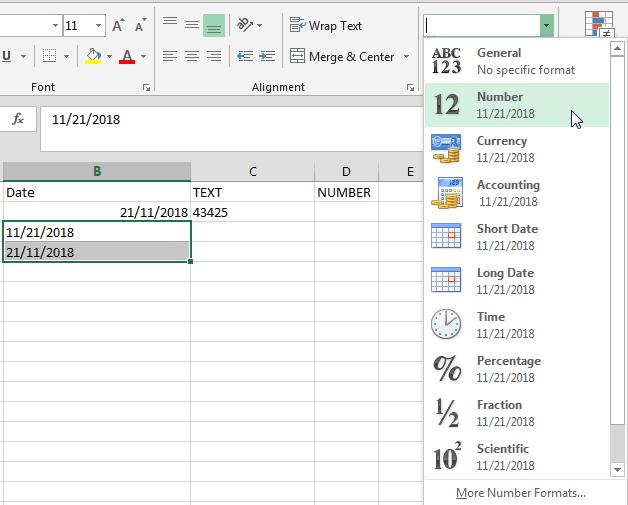Image resolution: width=628 pixels, height=505 pixels.
Task: Click the font size box showing 11
Action: coord(78,26)
